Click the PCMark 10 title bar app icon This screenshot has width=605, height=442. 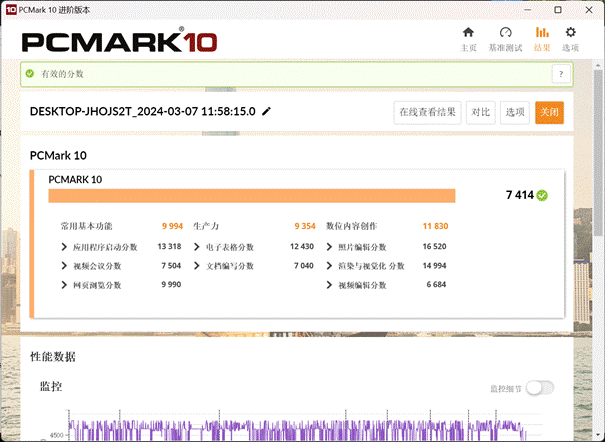tap(9, 8)
